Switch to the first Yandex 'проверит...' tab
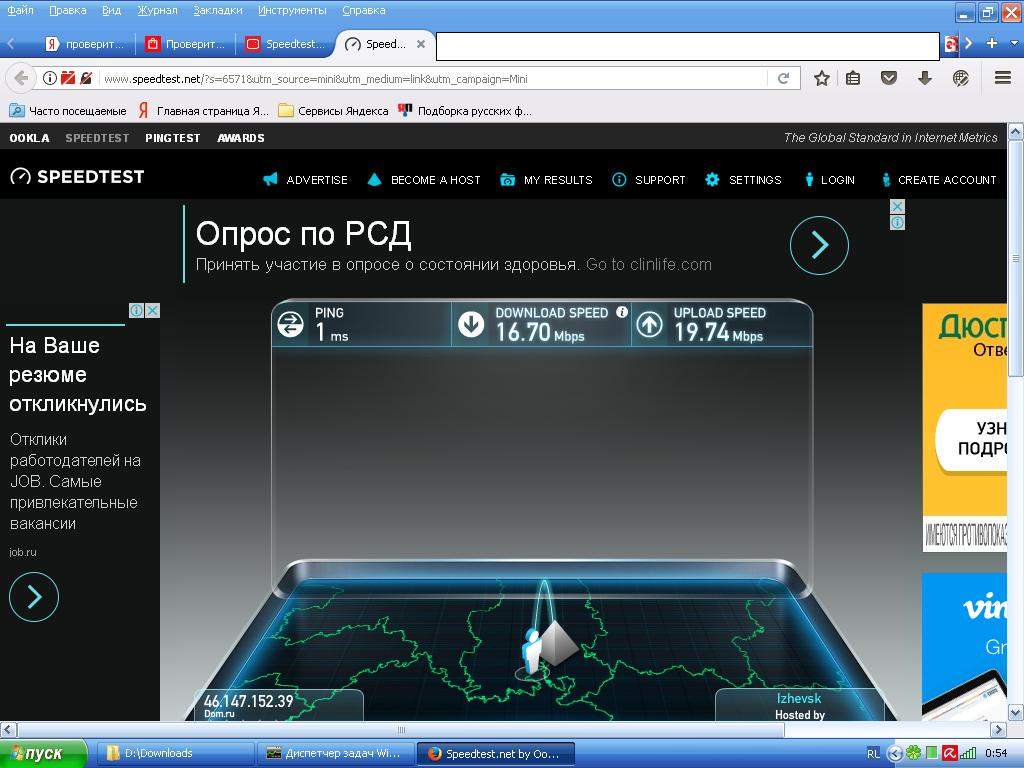The image size is (1024, 768). tap(85, 44)
